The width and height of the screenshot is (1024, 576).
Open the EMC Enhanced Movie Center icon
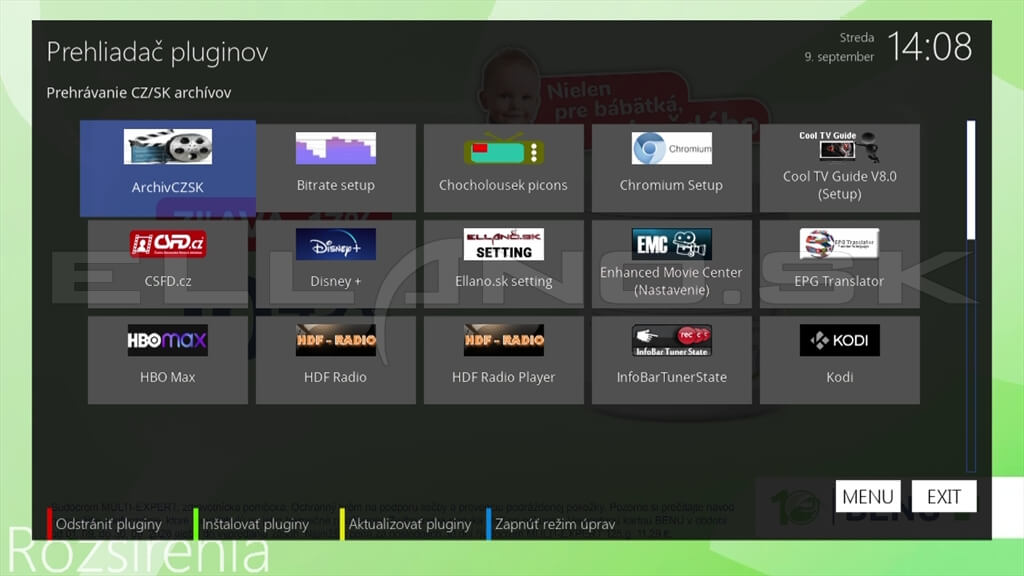click(671, 244)
